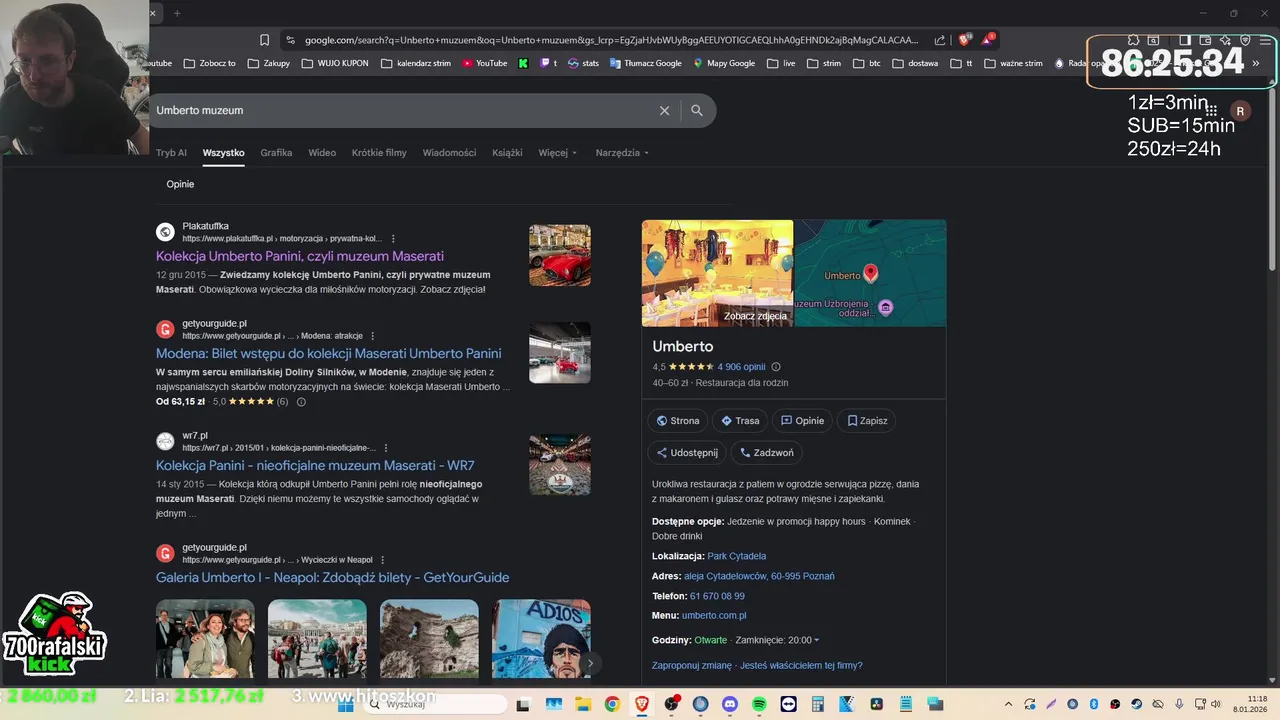Click the phone number 61 670 08 99
The width and height of the screenshot is (1280, 720).
pyautogui.click(x=717, y=596)
